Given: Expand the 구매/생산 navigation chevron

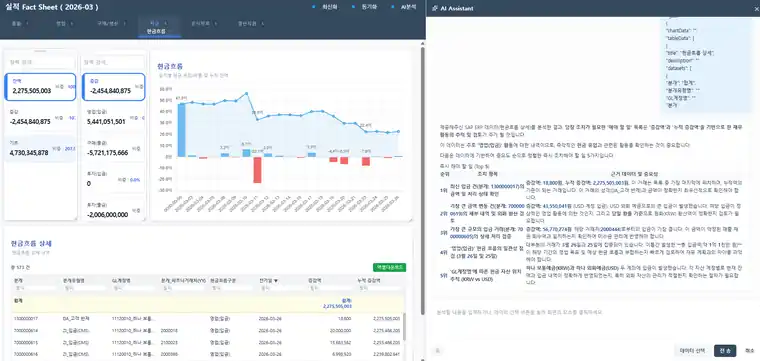Looking at the screenshot, I should click(124, 23).
